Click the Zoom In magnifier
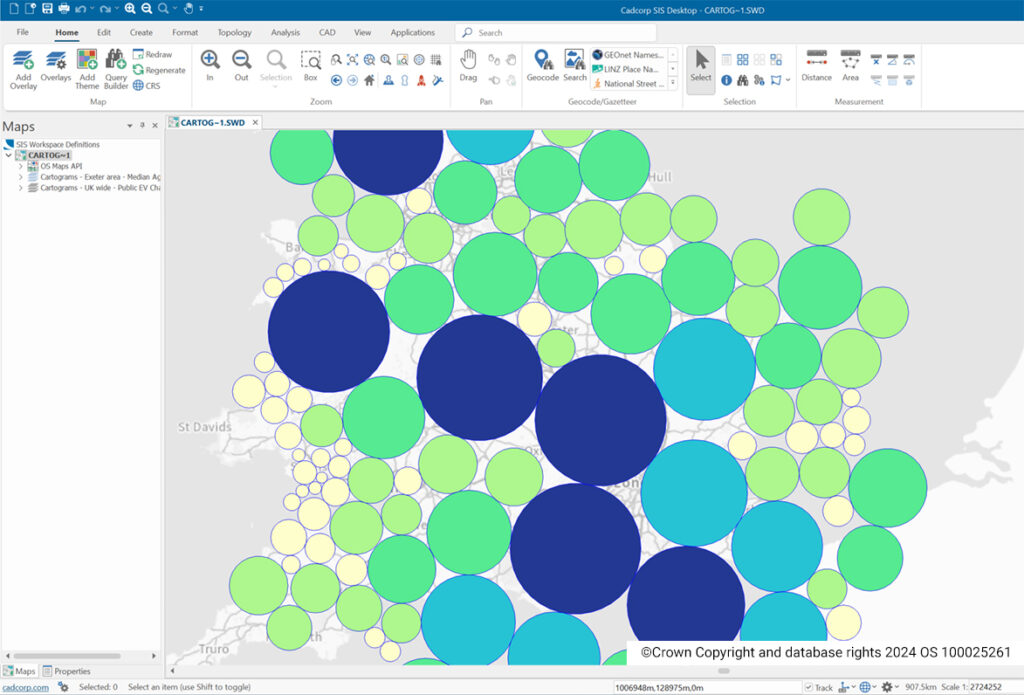Image resolution: width=1024 pixels, height=695 pixels. 210,59
